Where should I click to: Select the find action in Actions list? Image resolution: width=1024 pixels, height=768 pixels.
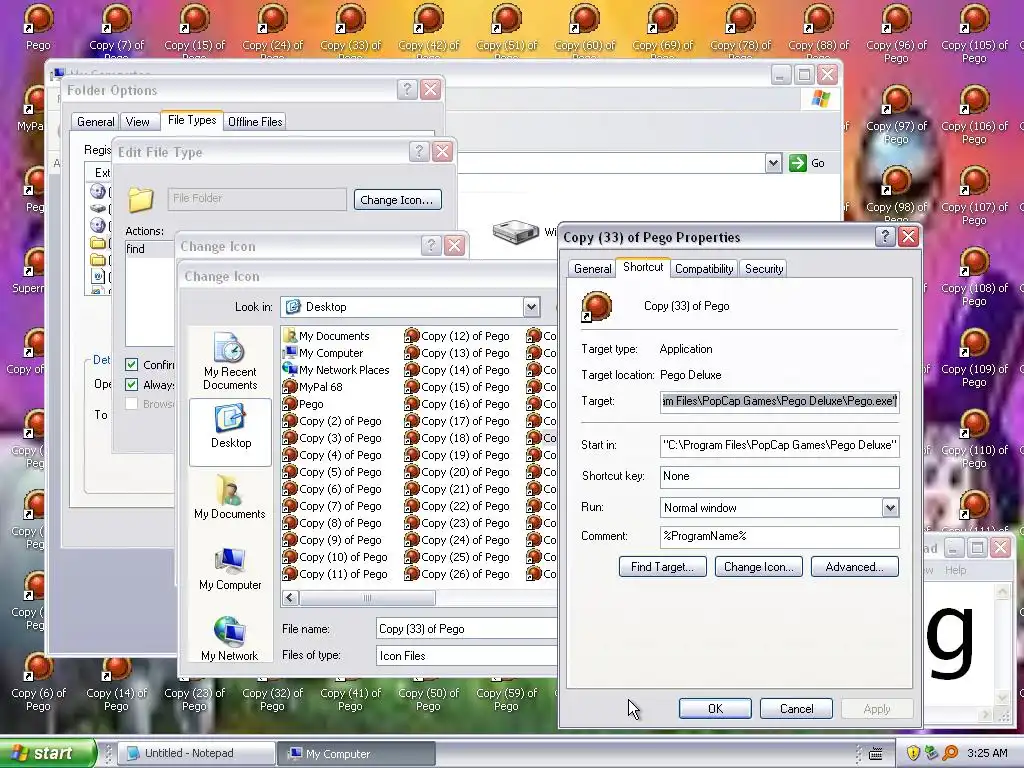(135, 249)
